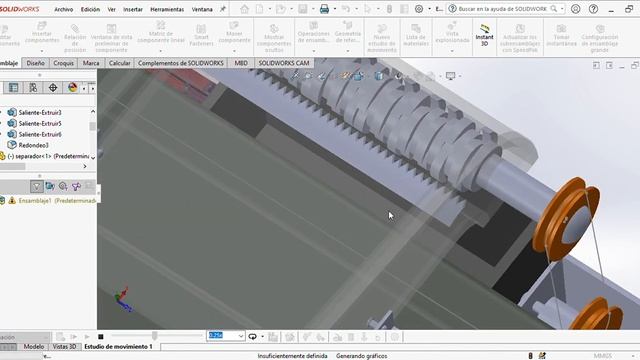Image resolution: width=640 pixels, height=360 pixels.
Task: Click the Options gear icon in title toolbar
Action: [x=419, y=9]
